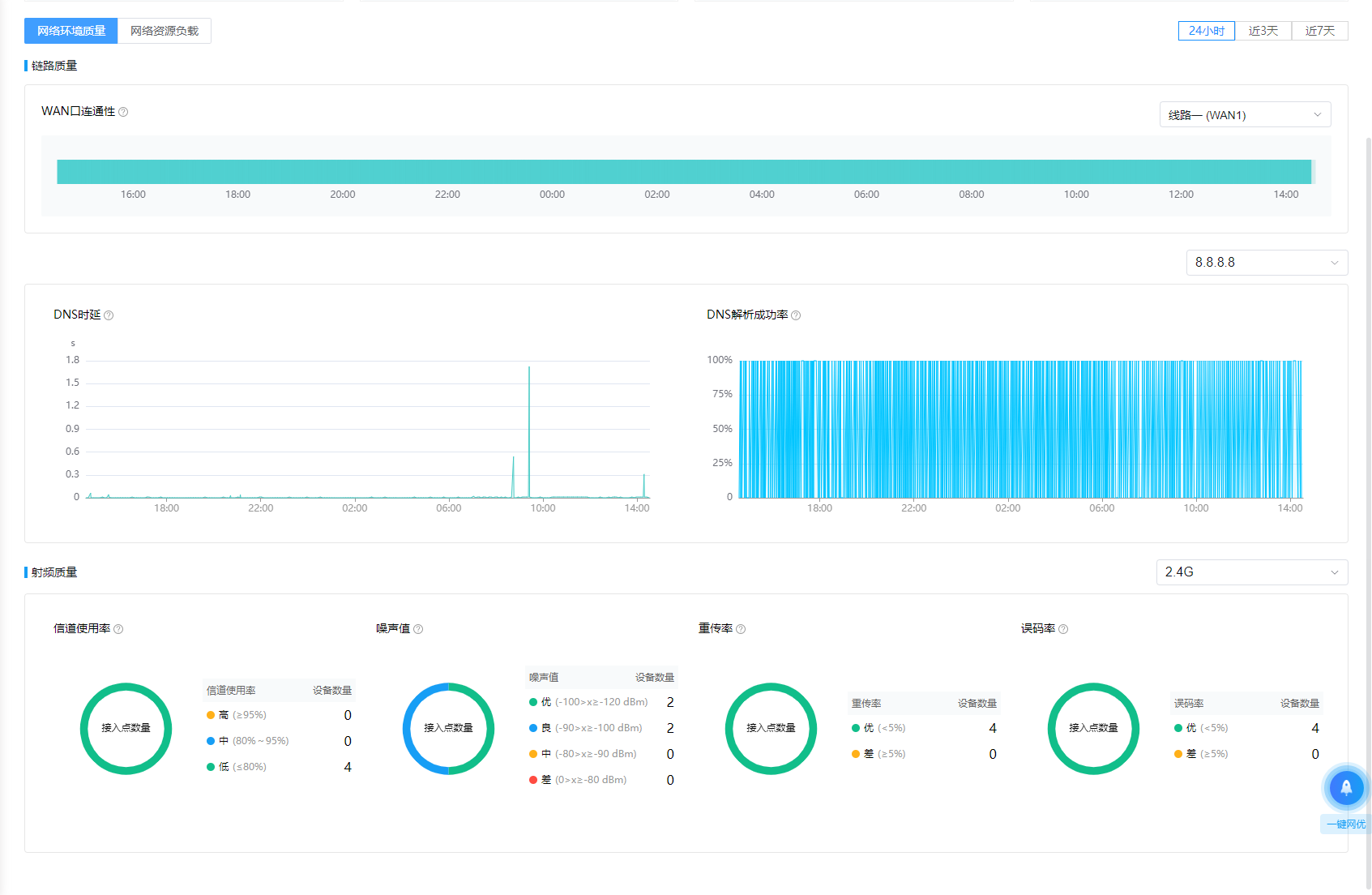1372x895 pixels.
Task: Select the 24小时 time range
Action: [1206, 31]
